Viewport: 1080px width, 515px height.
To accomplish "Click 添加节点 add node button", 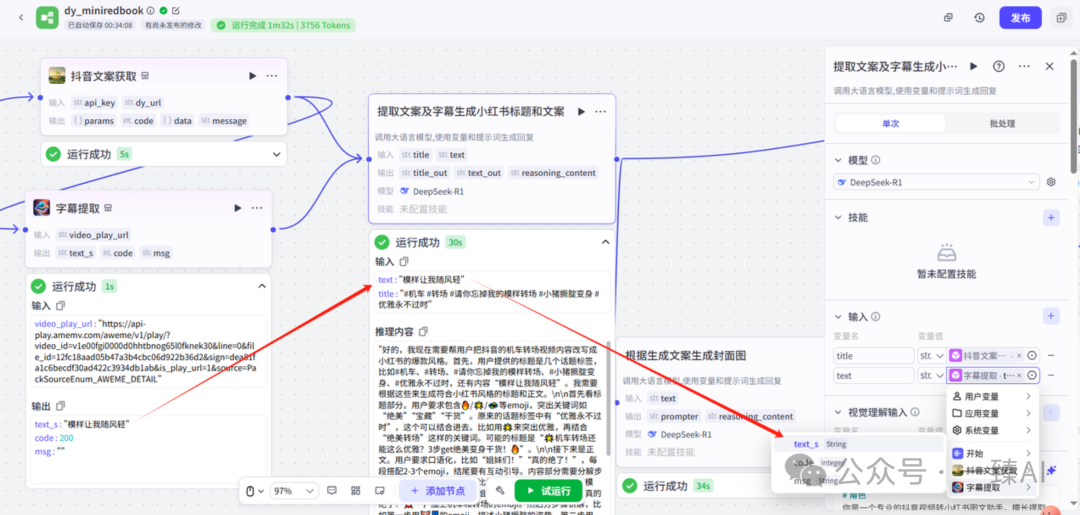I will click(x=437, y=491).
